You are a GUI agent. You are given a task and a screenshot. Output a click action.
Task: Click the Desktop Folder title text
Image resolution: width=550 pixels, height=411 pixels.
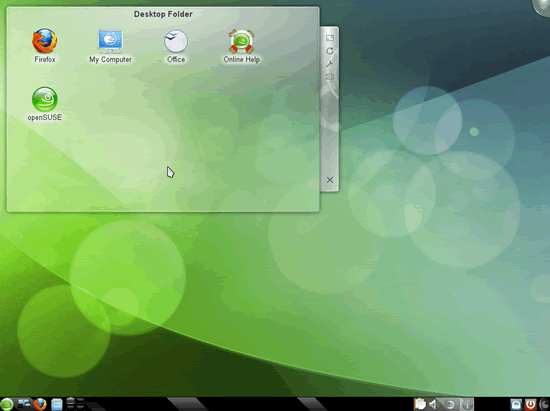coord(163,14)
